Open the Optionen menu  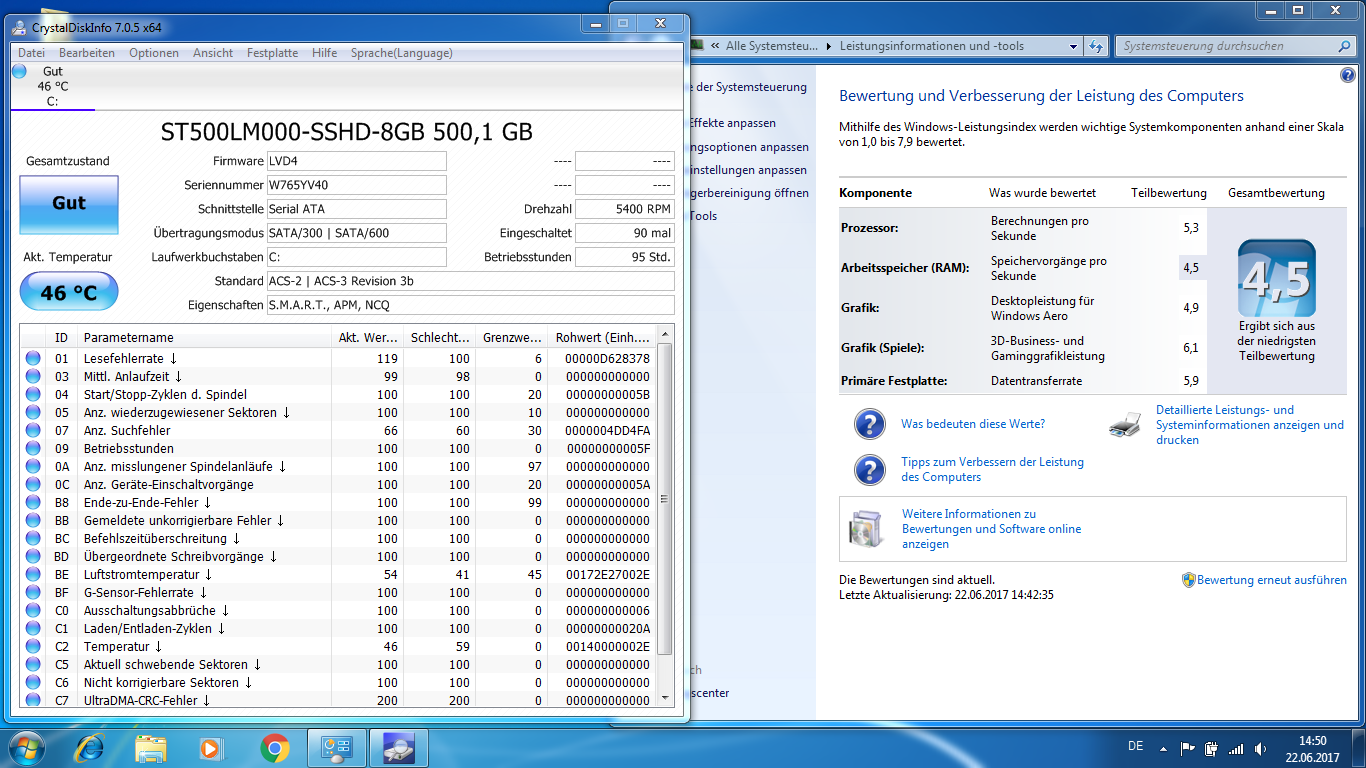point(154,53)
